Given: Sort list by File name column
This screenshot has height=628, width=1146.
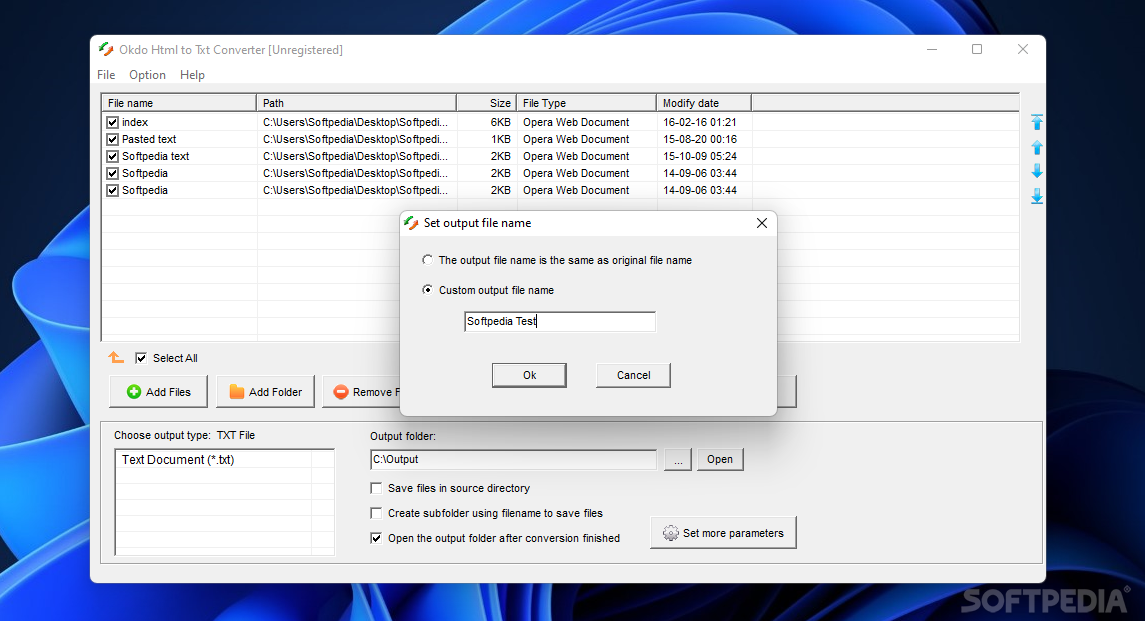Looking at the screenshot, I should click(x=179, y=103).
